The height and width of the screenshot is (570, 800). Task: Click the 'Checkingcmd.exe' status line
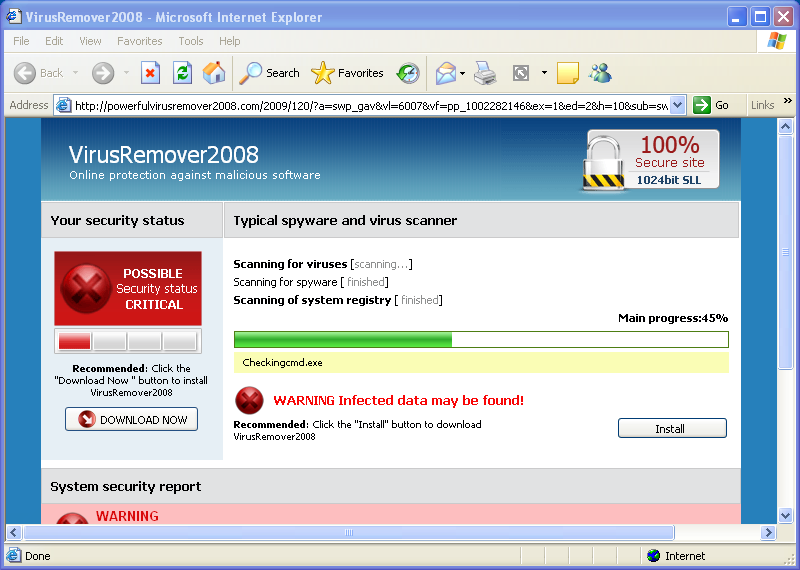(x=481, y=363)
